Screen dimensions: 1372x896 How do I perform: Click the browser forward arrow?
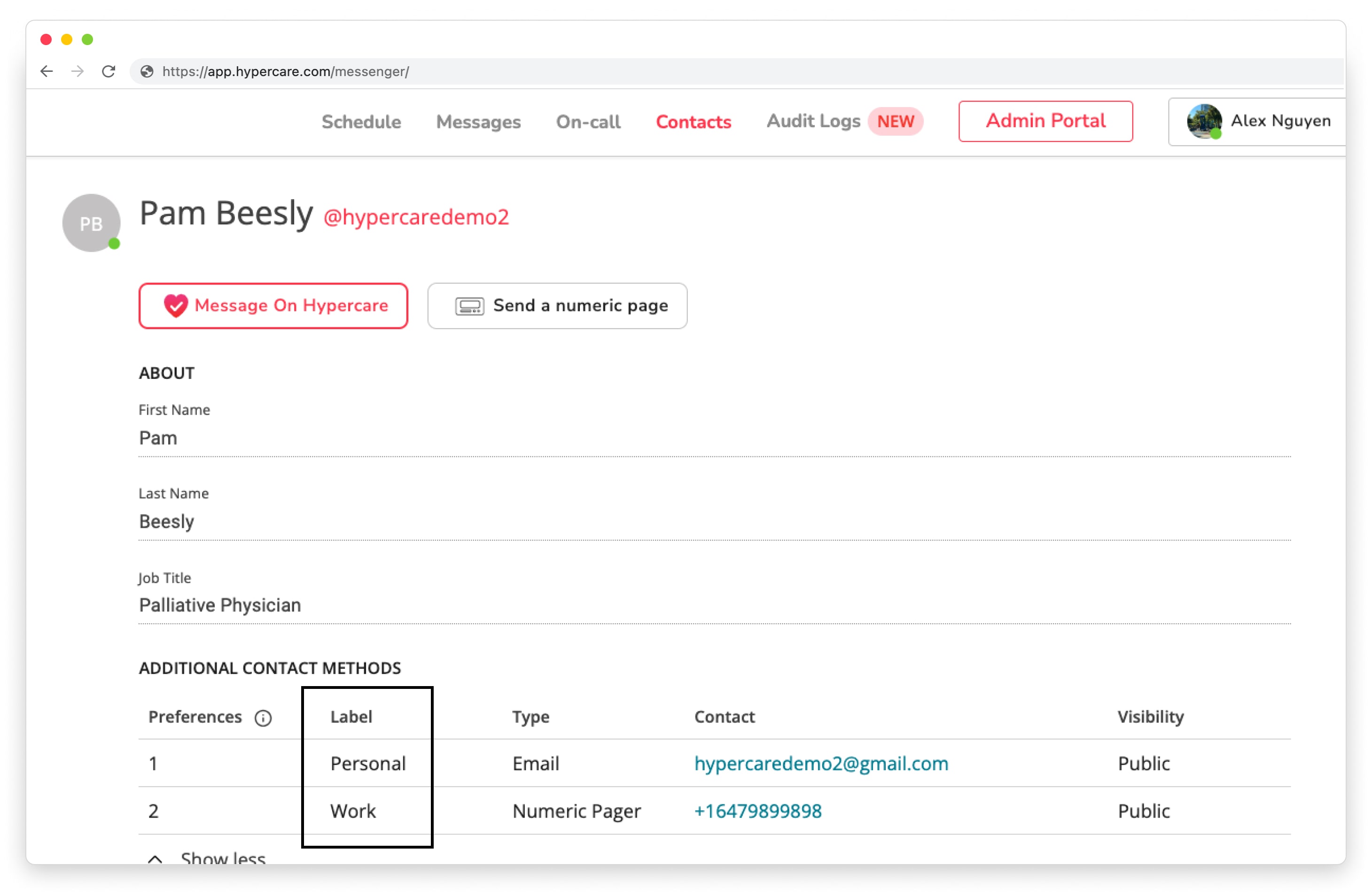point(77,71)
